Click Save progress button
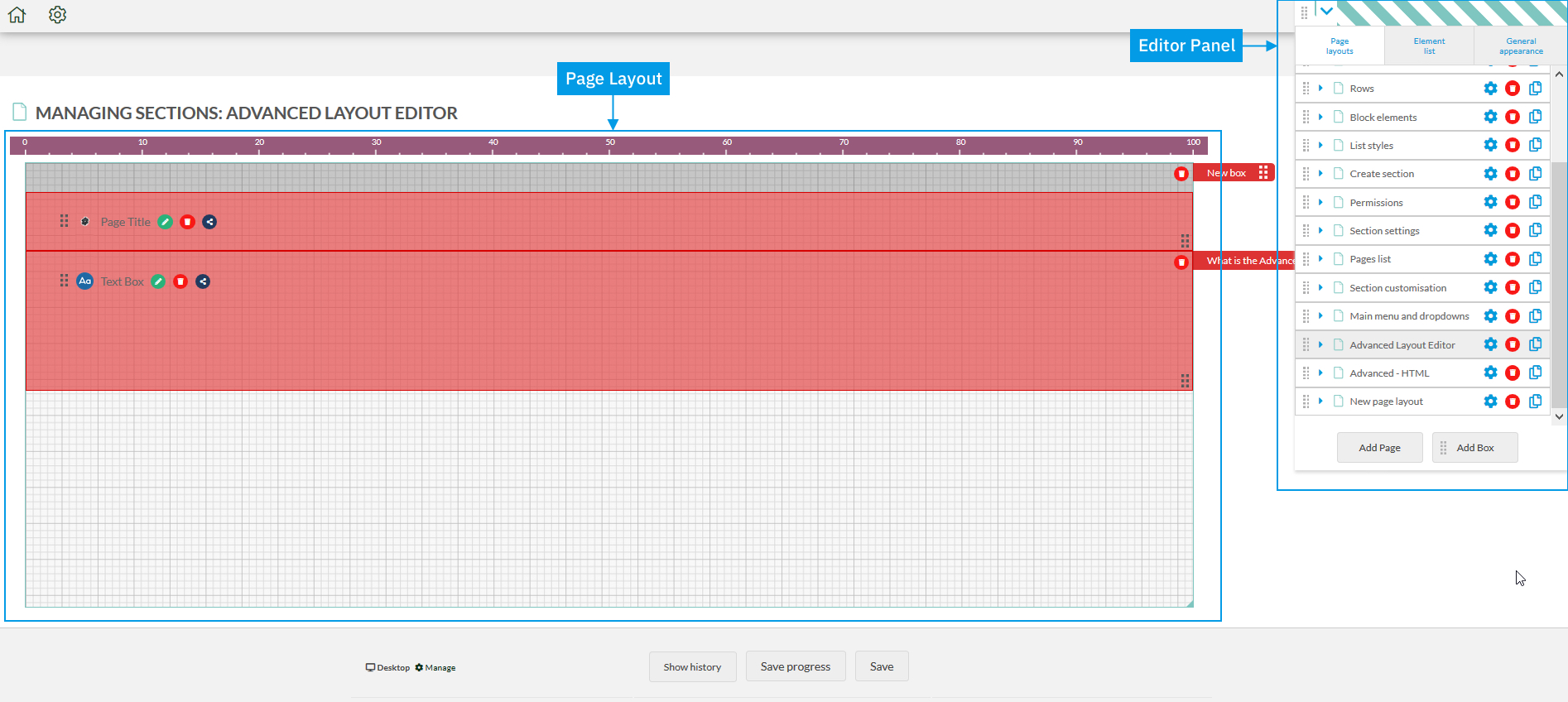 (796, 666)
